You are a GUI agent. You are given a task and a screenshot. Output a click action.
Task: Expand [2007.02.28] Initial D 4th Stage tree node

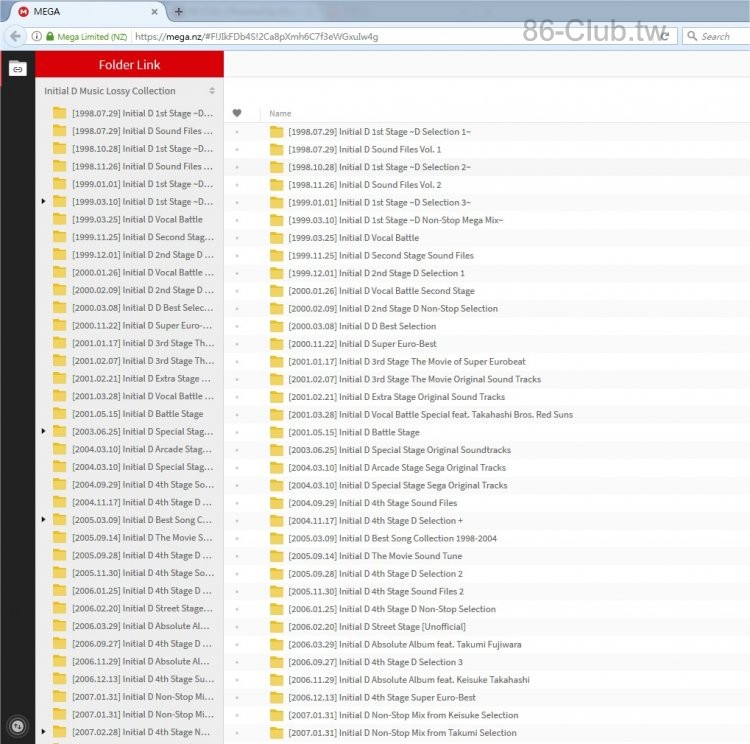[43, 732]
